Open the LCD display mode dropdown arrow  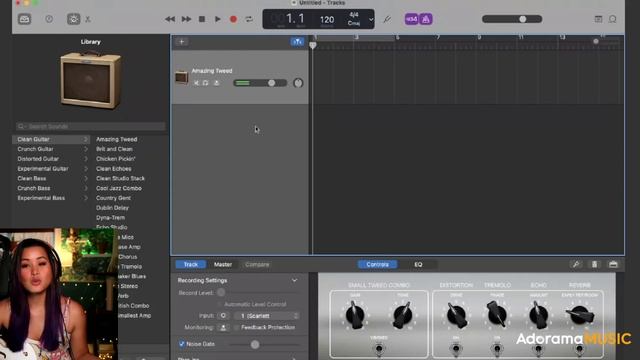pyautogui.click(x=371, y=19)
